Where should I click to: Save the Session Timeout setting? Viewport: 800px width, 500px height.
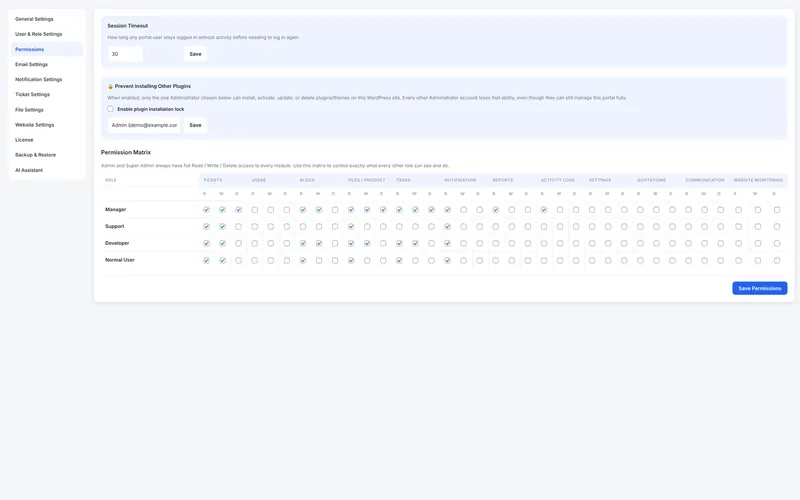pos(195,54)
